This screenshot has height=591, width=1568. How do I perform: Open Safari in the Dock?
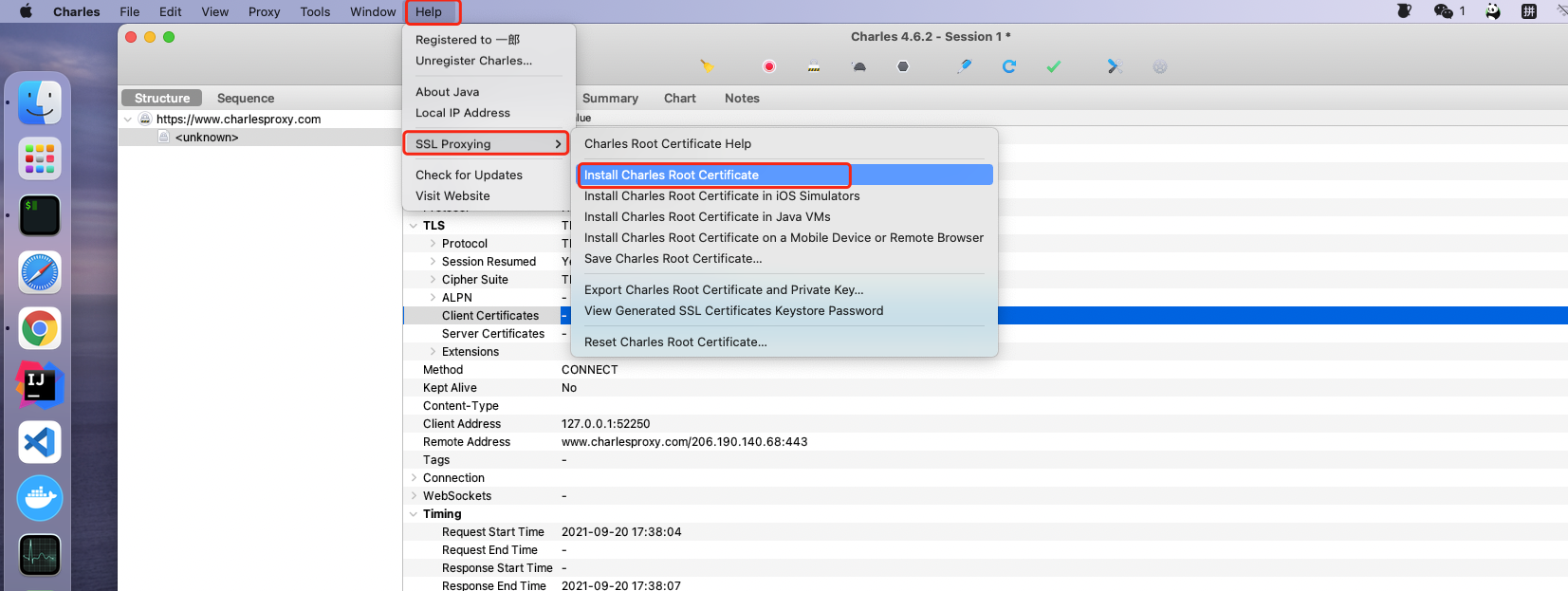point(40,272)
